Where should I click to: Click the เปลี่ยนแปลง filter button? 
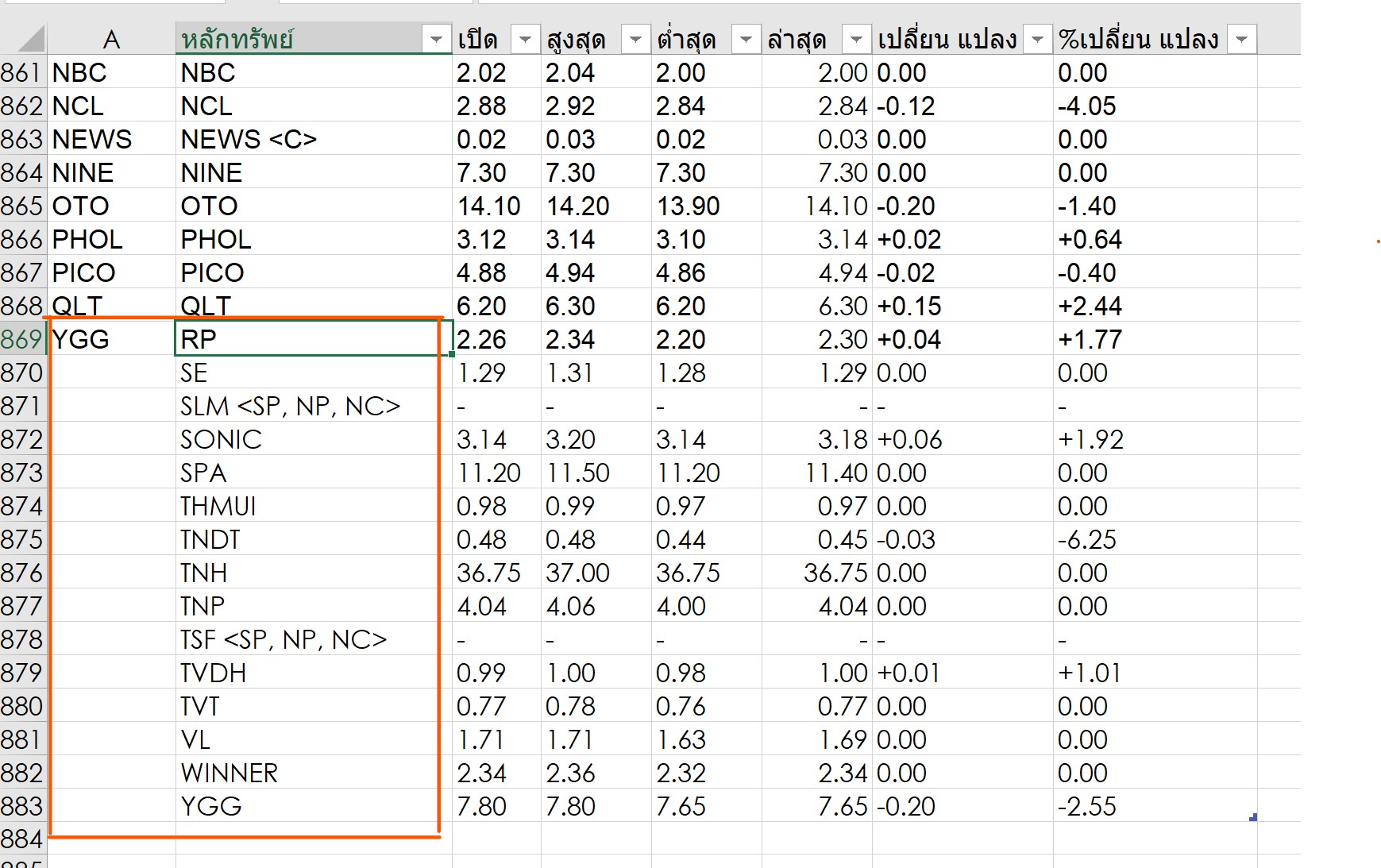click(x=1036, y=39)
